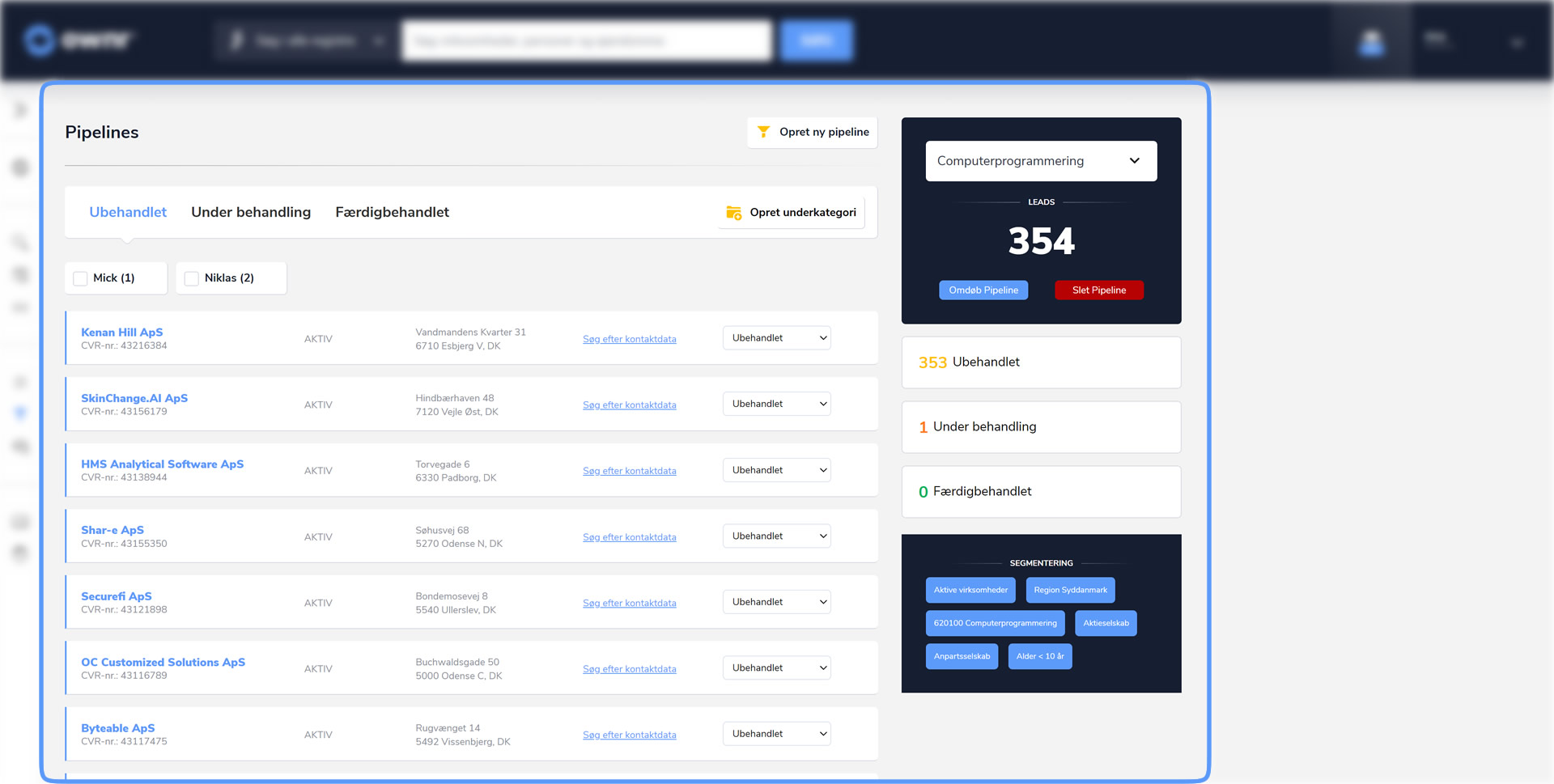The height and width of the screenshot is (784, 1554).
Task: Open status dropdown for Securefi ApS
Action: click(777, 602)
